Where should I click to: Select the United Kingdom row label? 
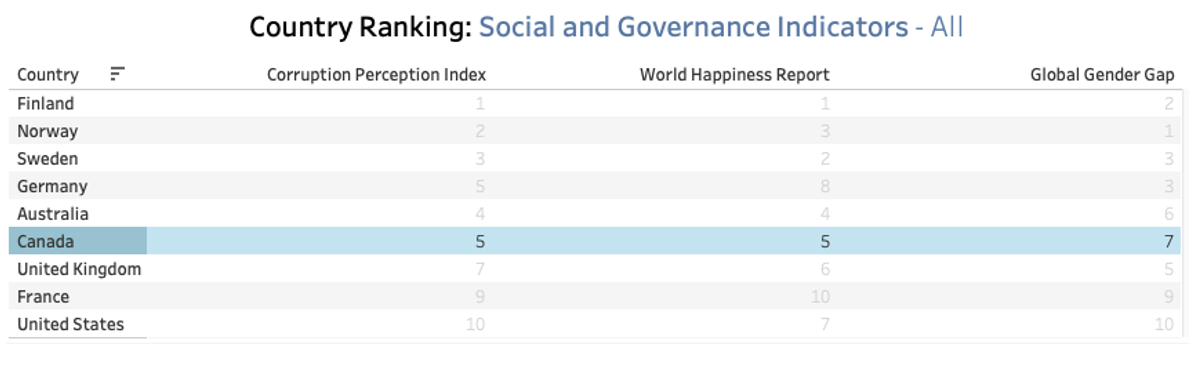point(79,269)
